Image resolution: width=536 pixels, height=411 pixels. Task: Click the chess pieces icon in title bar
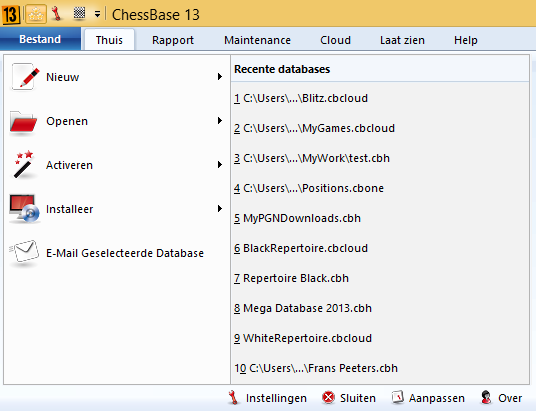click(36, 14)
